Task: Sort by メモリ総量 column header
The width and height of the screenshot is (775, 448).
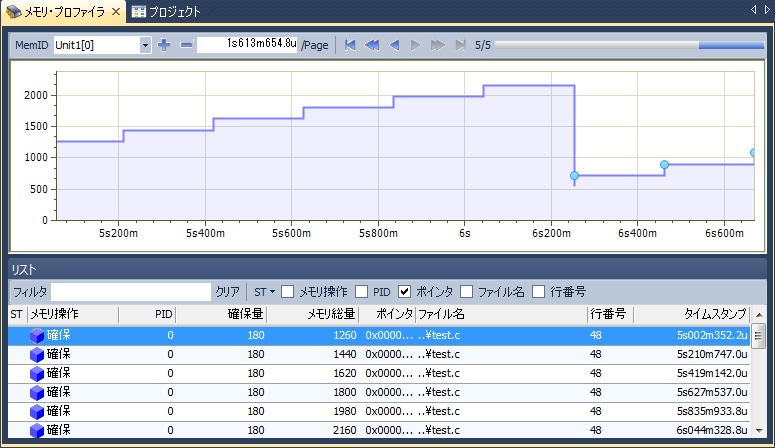Action: pos(312,314)
